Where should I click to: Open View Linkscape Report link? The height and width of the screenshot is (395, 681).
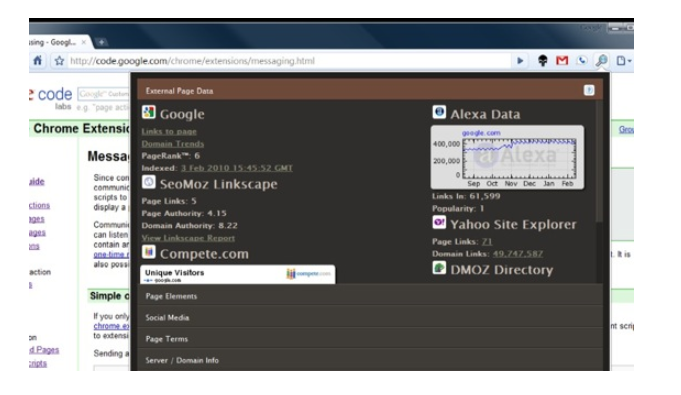188,238
